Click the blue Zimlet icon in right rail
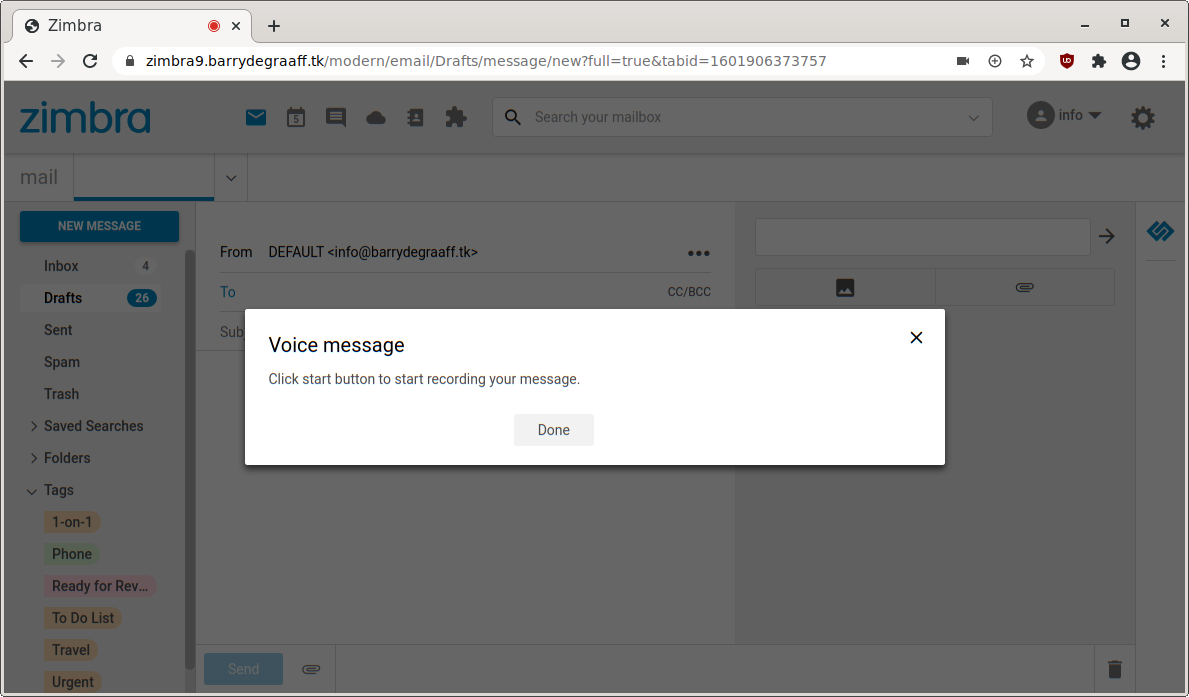1189x697 pixels. pos(1160,231)
